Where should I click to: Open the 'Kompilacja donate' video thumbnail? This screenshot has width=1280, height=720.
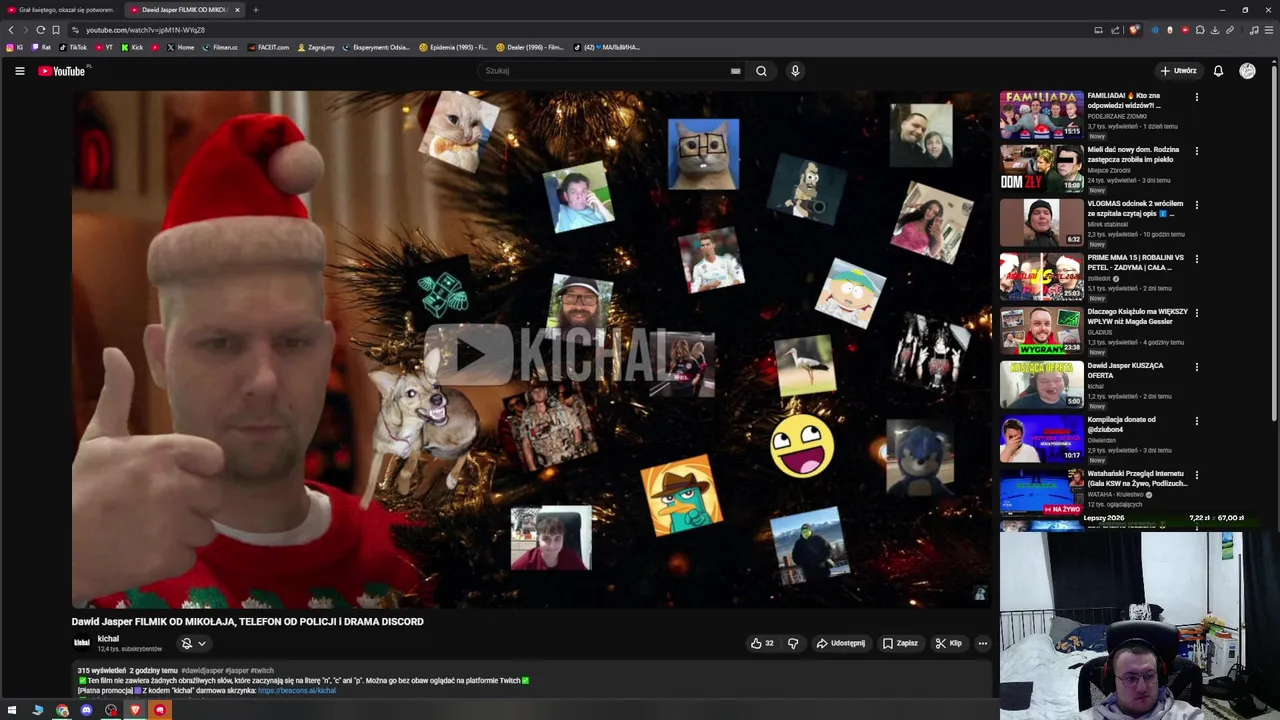click(1041, 439)
